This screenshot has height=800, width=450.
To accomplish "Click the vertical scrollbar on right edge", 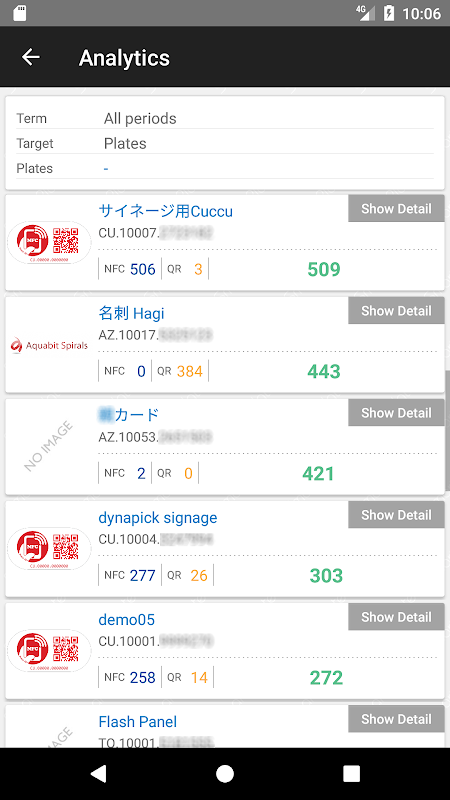I will [x=447, y=430].
